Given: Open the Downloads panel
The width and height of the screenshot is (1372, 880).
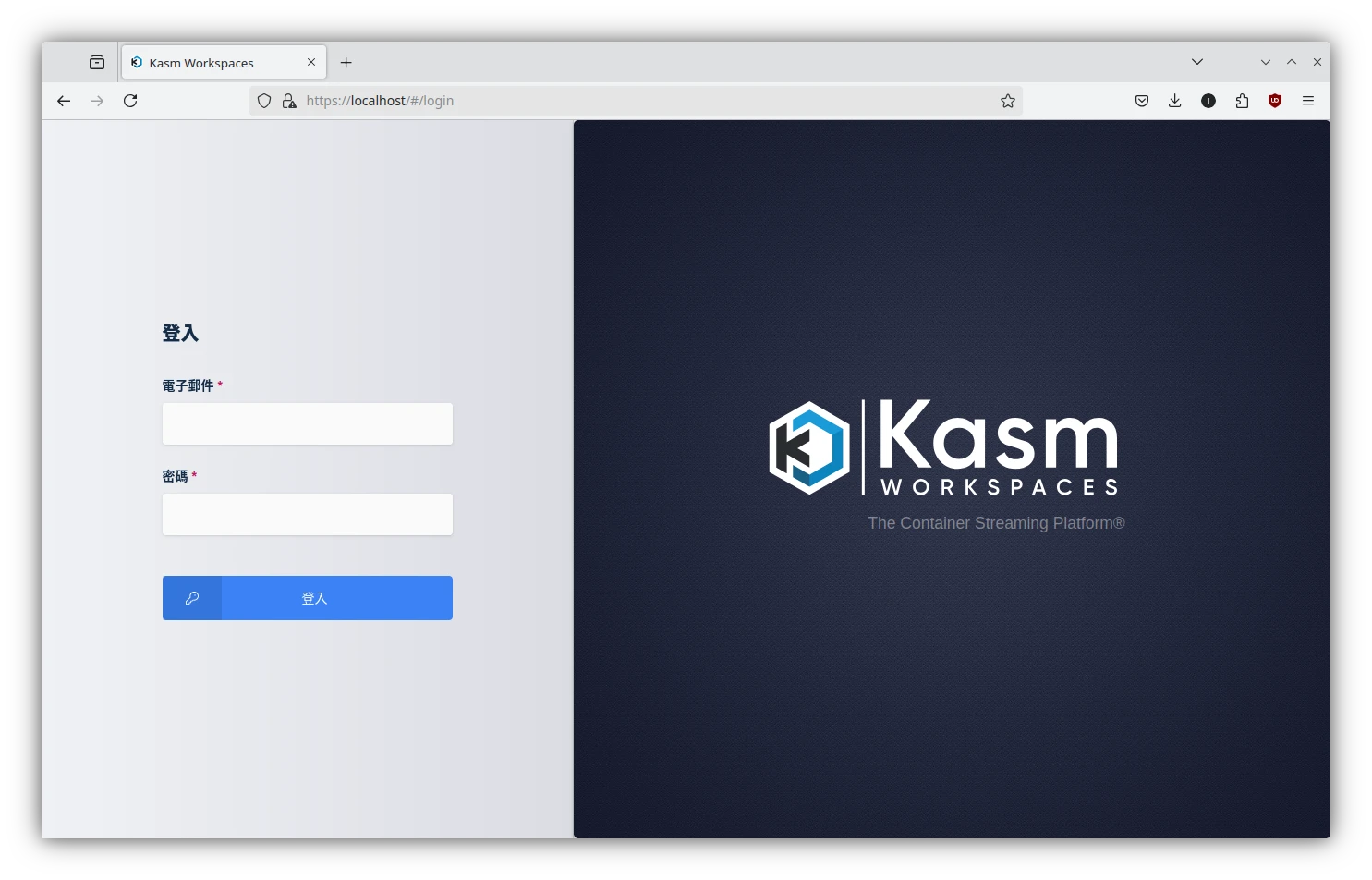Looking at the screenshot, I should click(1175, 101).
